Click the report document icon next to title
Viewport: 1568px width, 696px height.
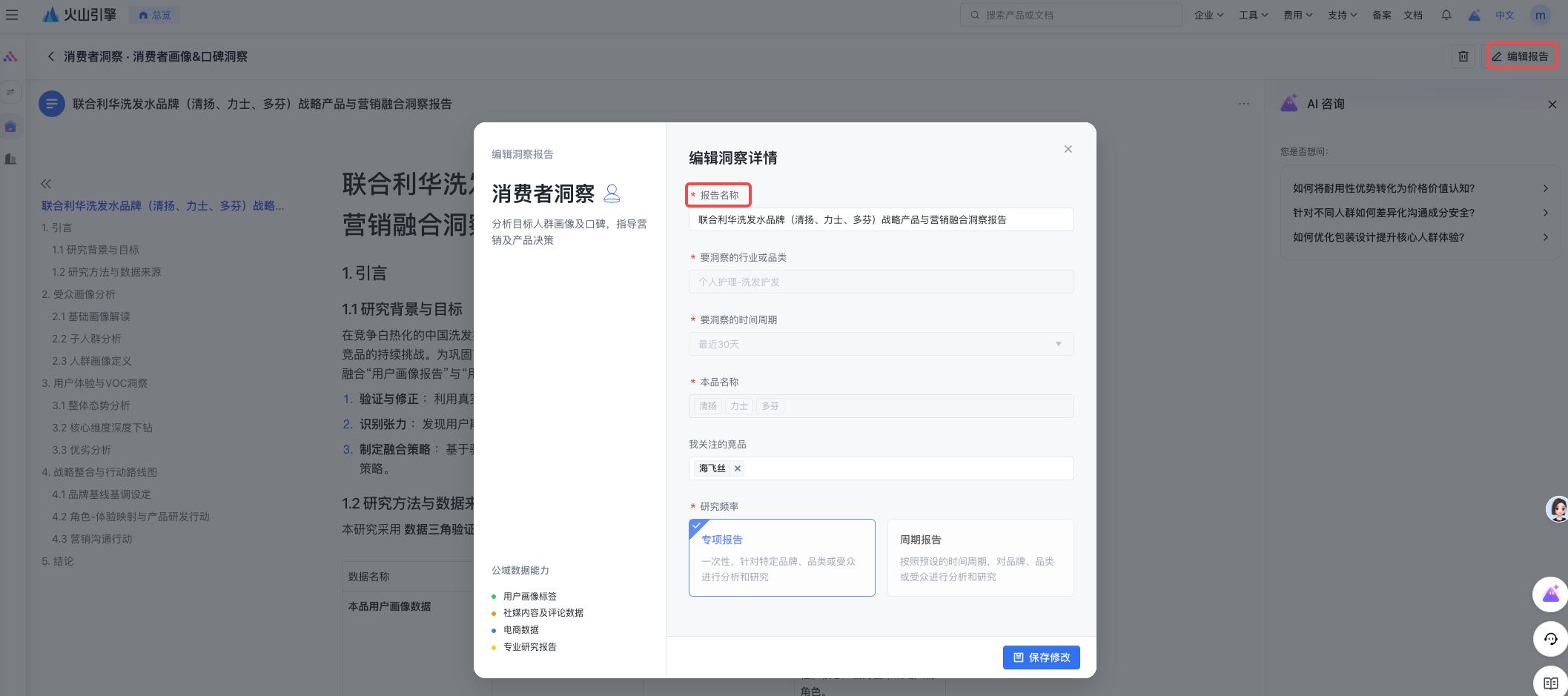[x=52, y=104]
